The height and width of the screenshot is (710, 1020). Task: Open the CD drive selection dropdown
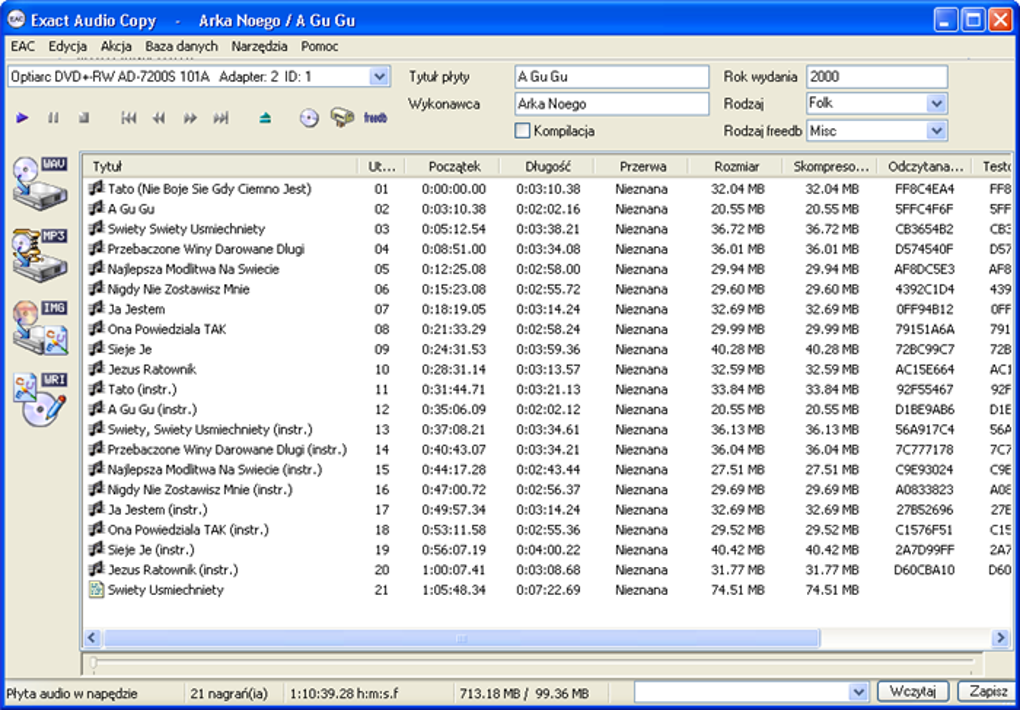pos(379,77)
